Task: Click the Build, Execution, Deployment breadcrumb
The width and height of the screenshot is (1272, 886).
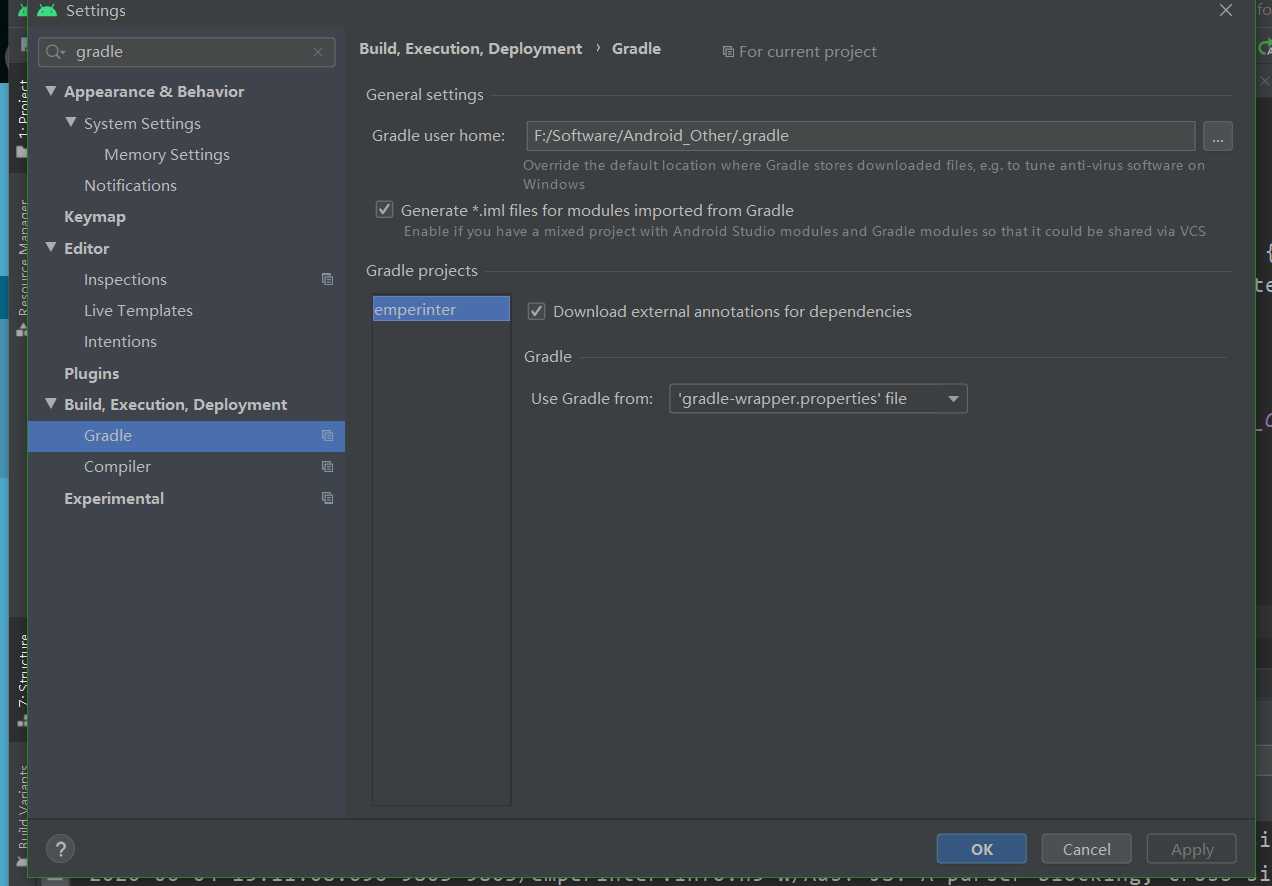Action: 471,48
